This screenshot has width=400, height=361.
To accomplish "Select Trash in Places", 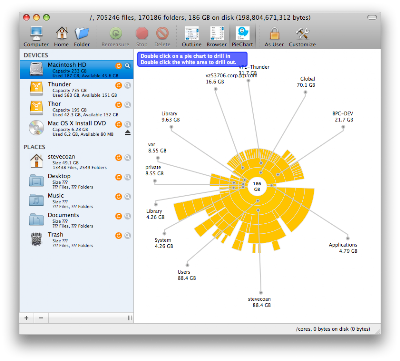I will click(x=76, y=239).
